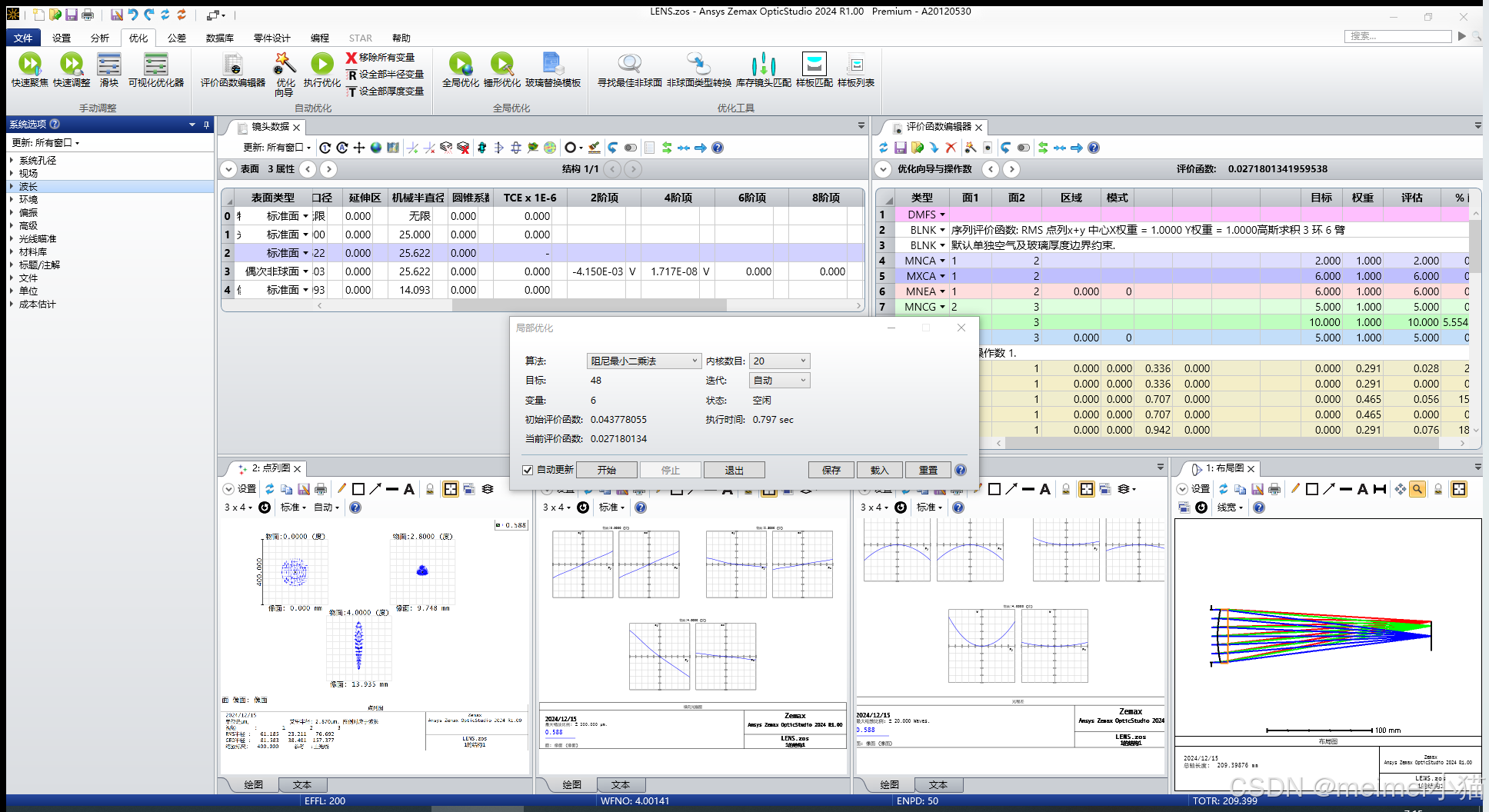Screen dimensions: 1489x812
Task: Open the 内核数目 dropdown
Action: [x=780, y=361]
